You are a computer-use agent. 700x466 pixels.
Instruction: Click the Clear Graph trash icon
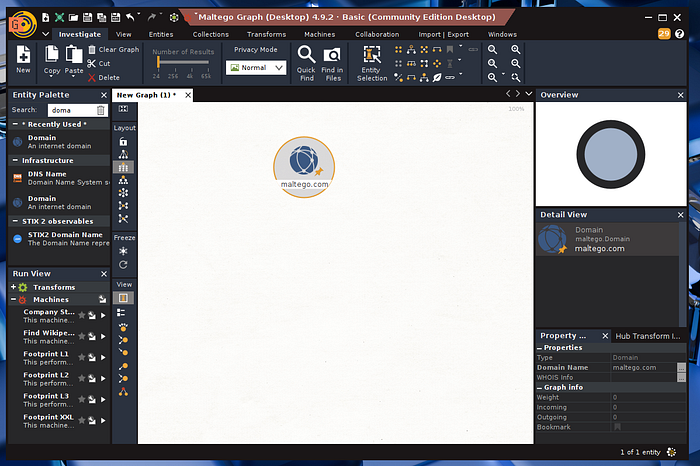[92, 50]
